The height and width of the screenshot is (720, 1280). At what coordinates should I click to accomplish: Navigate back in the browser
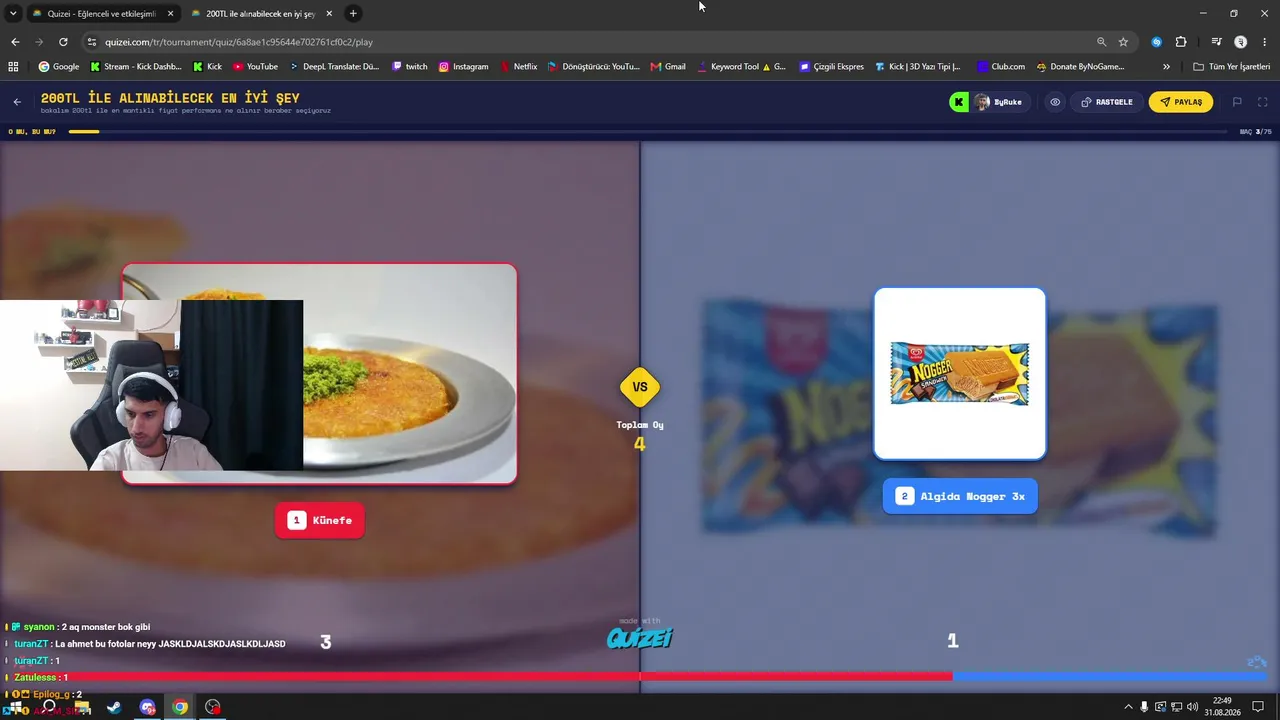(x=15, y=42)
